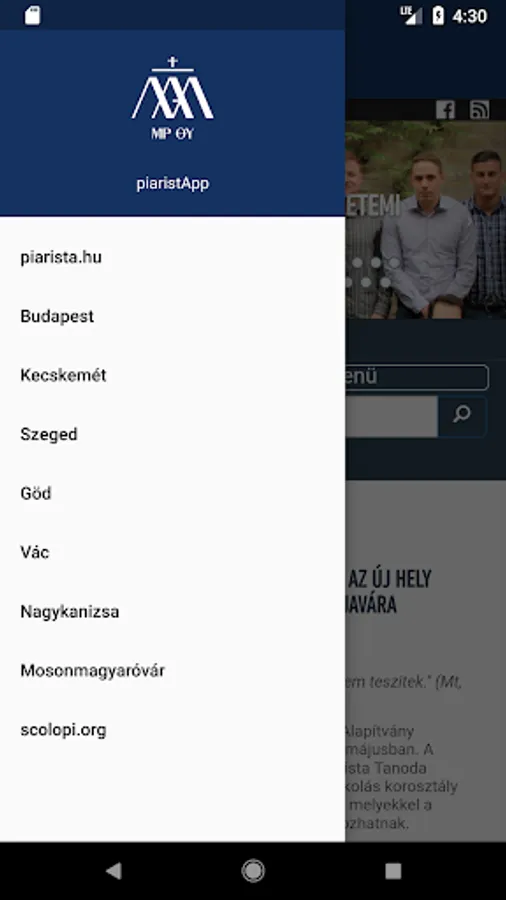Viewport: 506px width, 900px height.
Task: Tap the recent apps square button
Action: (x=393, y=871)
